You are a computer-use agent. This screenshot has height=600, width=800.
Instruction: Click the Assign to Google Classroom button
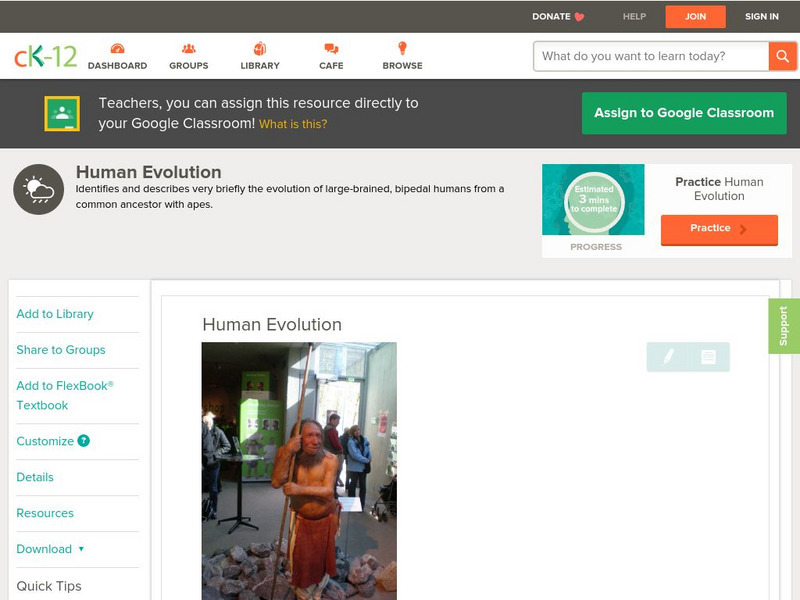tap(684, 113)
